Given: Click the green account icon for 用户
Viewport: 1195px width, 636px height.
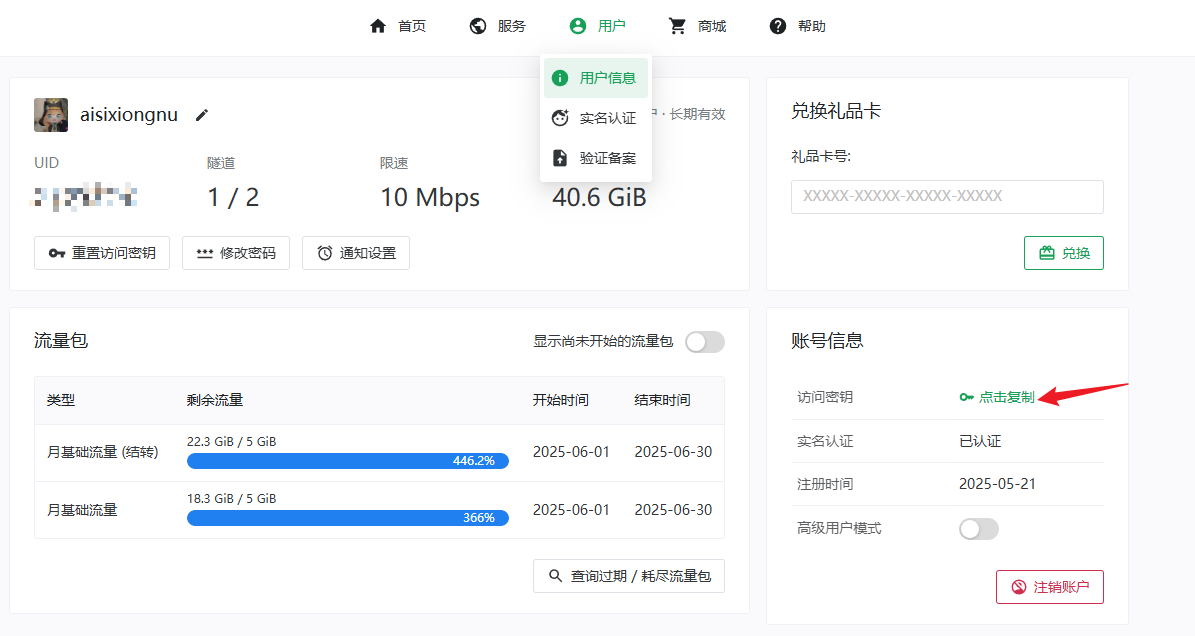Looking at the screenshot, I should pos(578,26).
